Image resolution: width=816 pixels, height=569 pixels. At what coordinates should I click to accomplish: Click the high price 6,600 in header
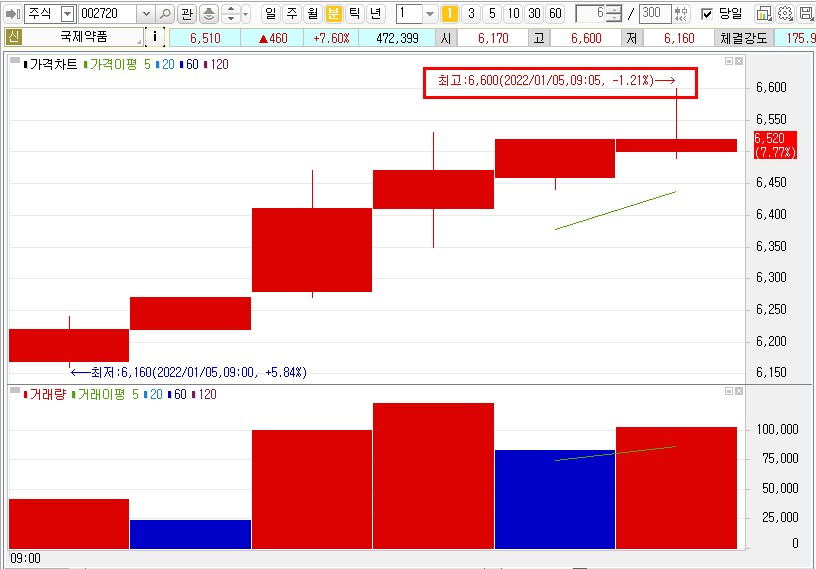coord(586,38)
